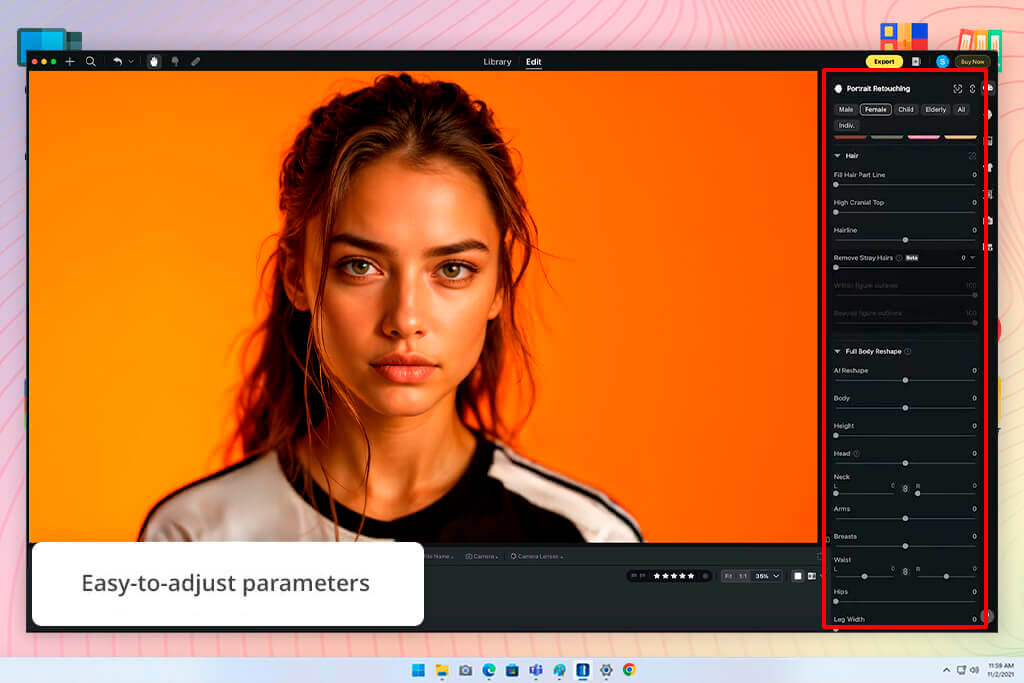Show hidden system tray icons chevron

coord(946,670)
